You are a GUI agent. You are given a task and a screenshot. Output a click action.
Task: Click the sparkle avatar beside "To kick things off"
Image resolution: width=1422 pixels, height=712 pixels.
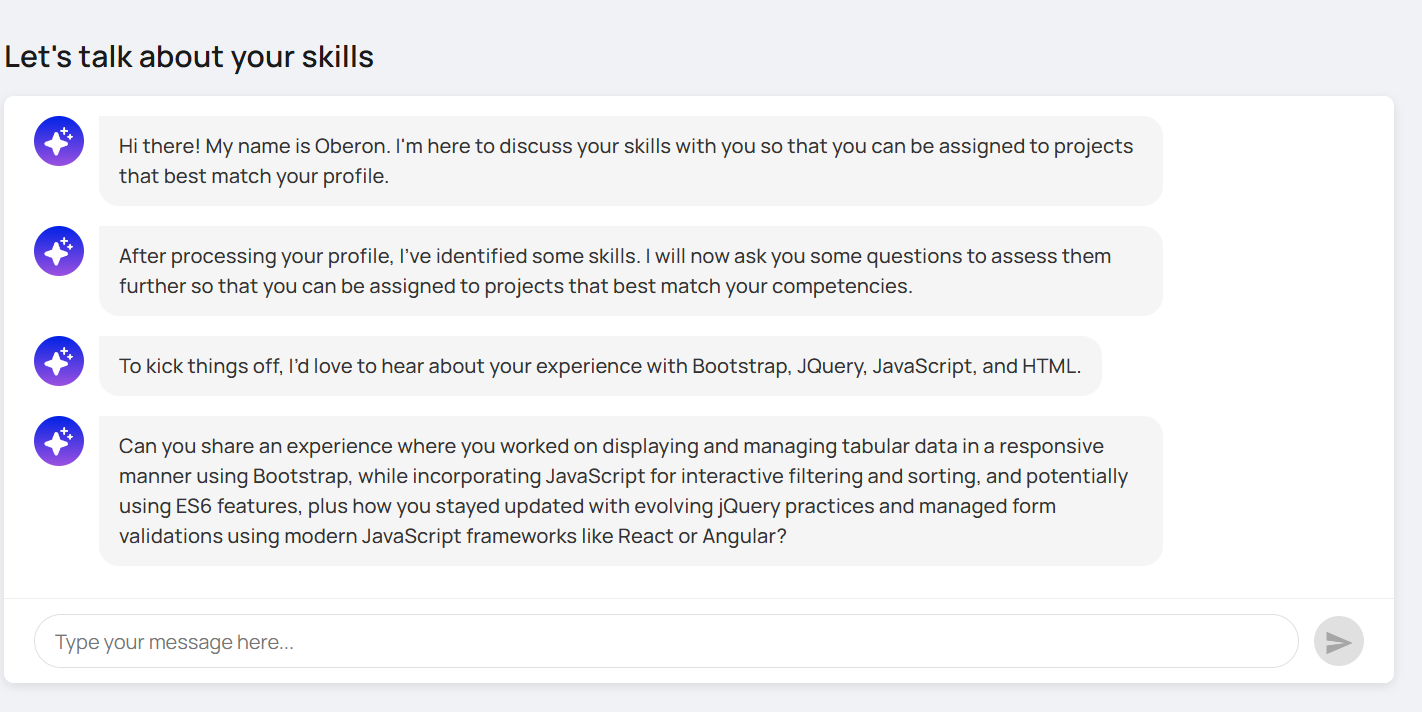click(x=59, y=361)
